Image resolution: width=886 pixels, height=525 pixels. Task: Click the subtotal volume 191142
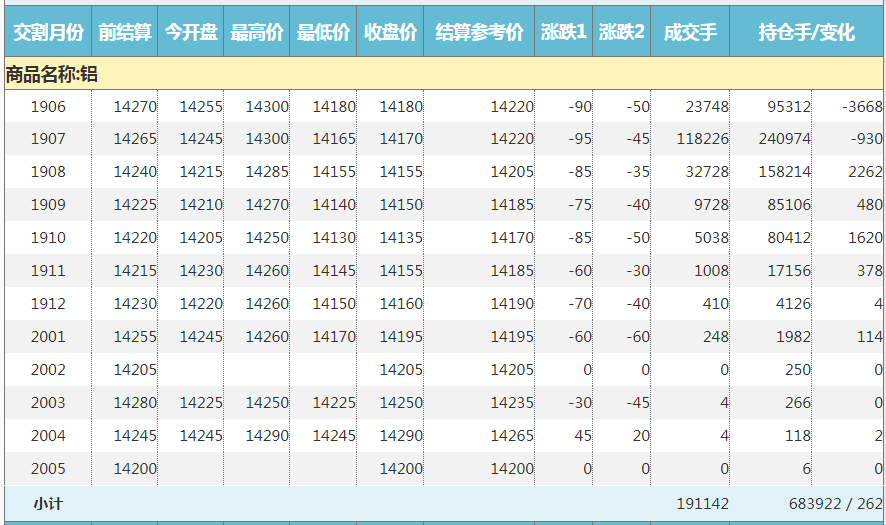(702, 504)
